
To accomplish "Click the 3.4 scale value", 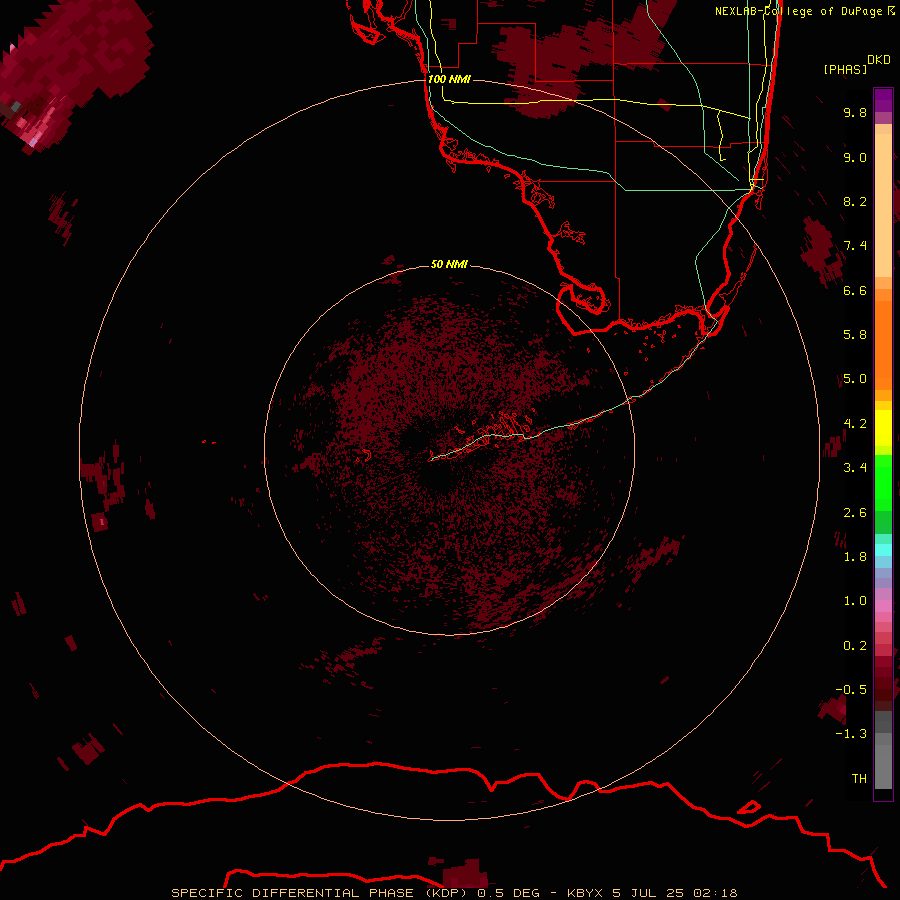I will point(855,468).
